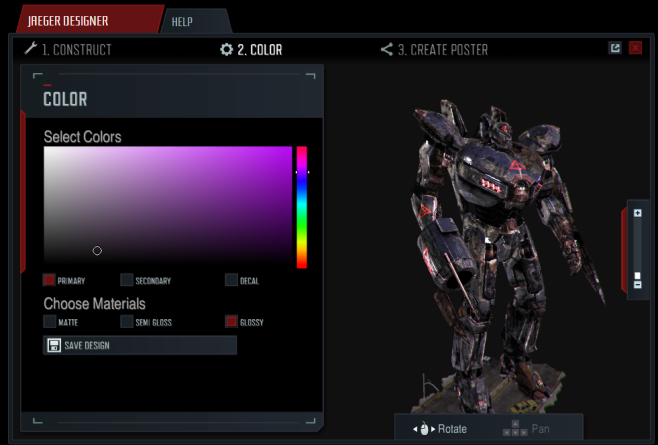Click the share icon beside Create Poster
Image resolution: width=658 pixels, height=445 pixels.
click(386, 50)
